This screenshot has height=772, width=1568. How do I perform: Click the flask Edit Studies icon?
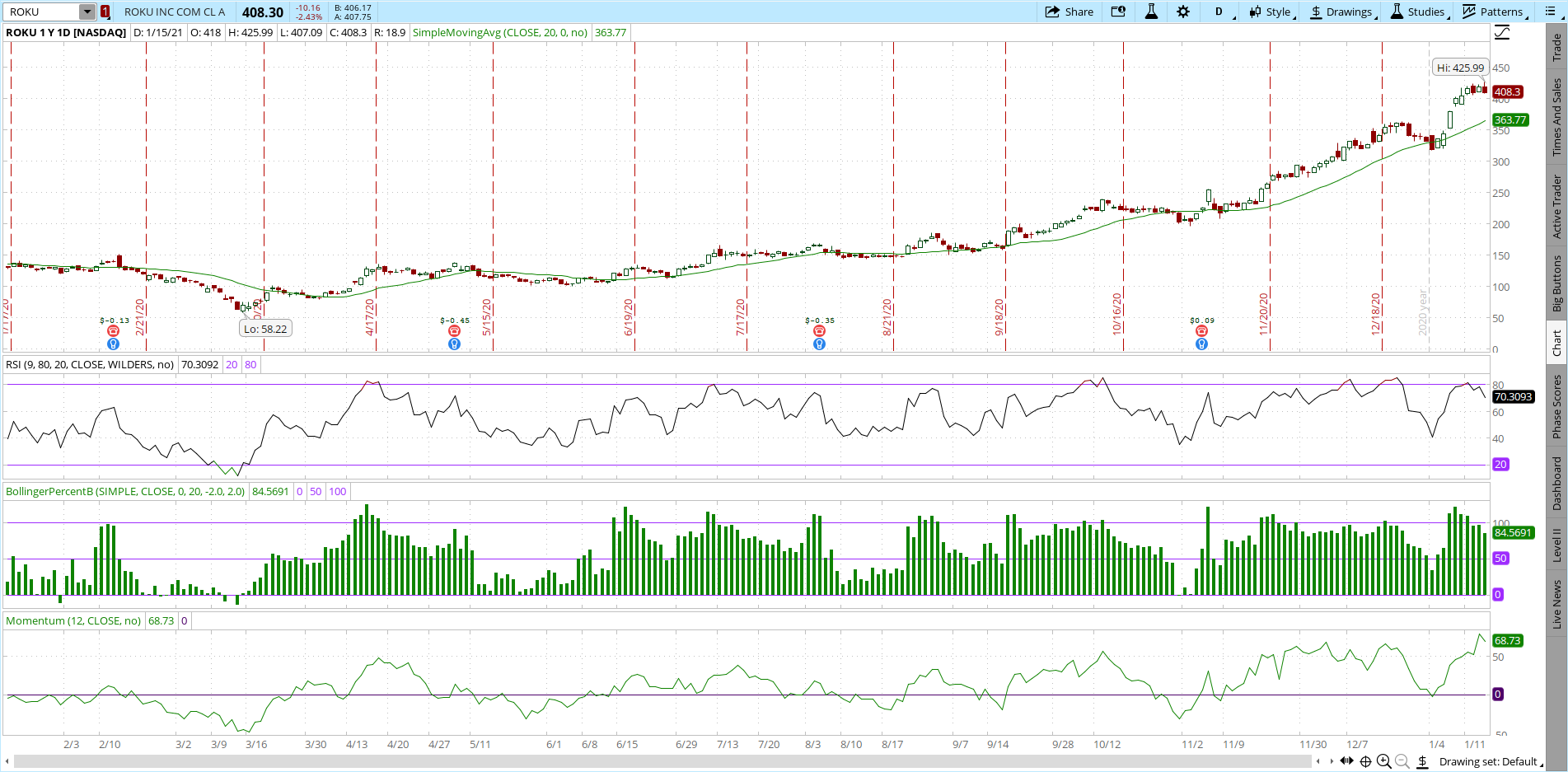1151,12
